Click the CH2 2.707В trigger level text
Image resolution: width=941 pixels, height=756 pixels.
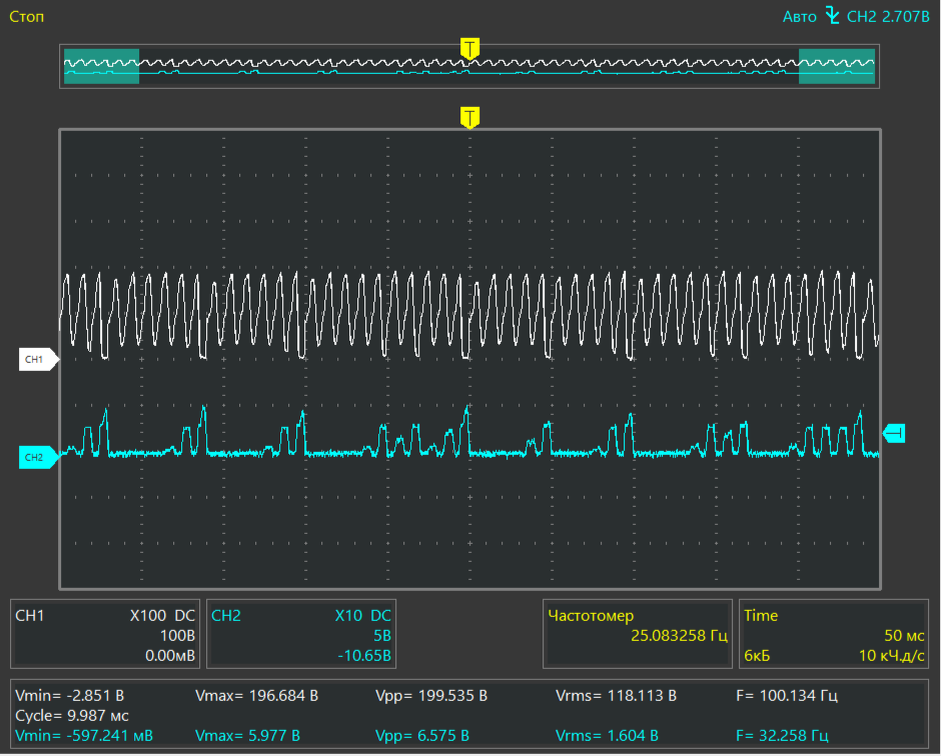(888, 17)
